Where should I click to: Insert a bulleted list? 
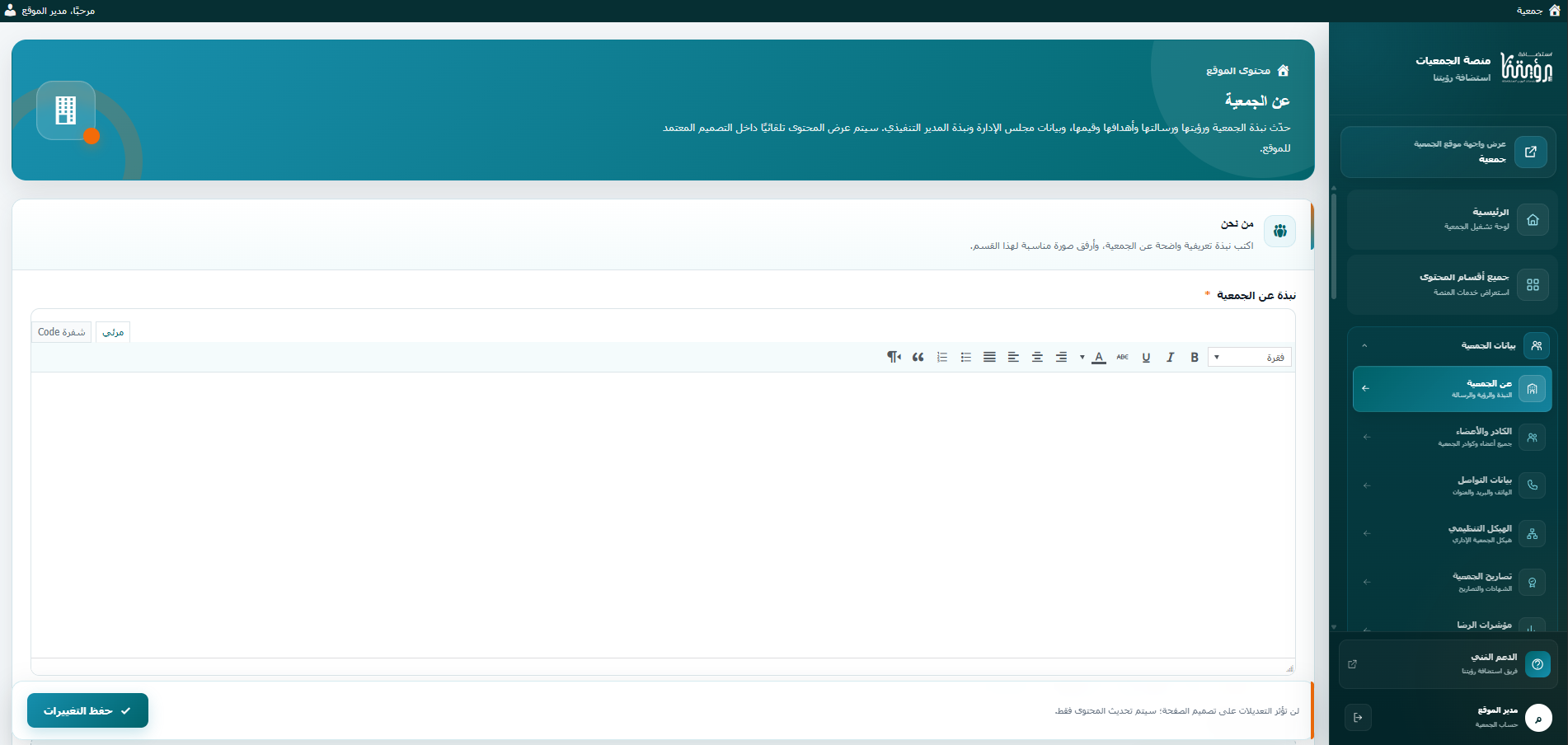(965, 357)
